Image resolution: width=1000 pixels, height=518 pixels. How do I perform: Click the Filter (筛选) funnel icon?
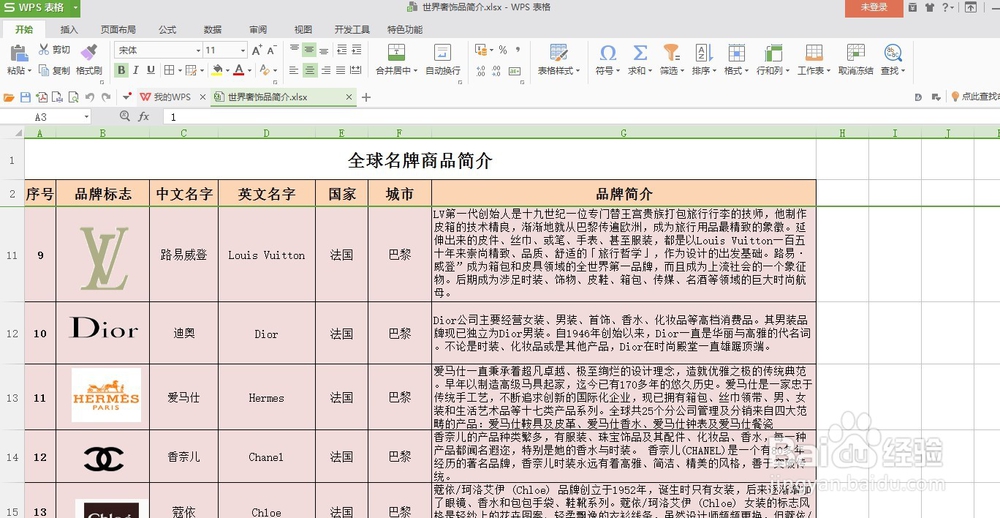pos(671,52)
